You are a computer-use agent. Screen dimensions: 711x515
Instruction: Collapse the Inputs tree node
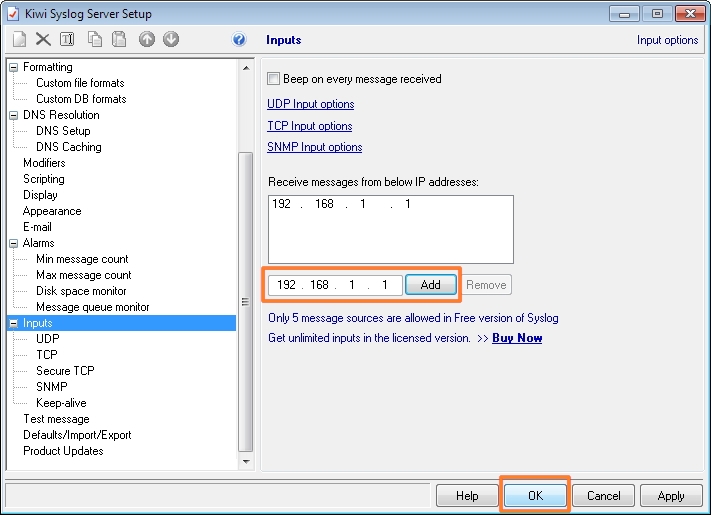pyautogui.click(x=14, y=323)
